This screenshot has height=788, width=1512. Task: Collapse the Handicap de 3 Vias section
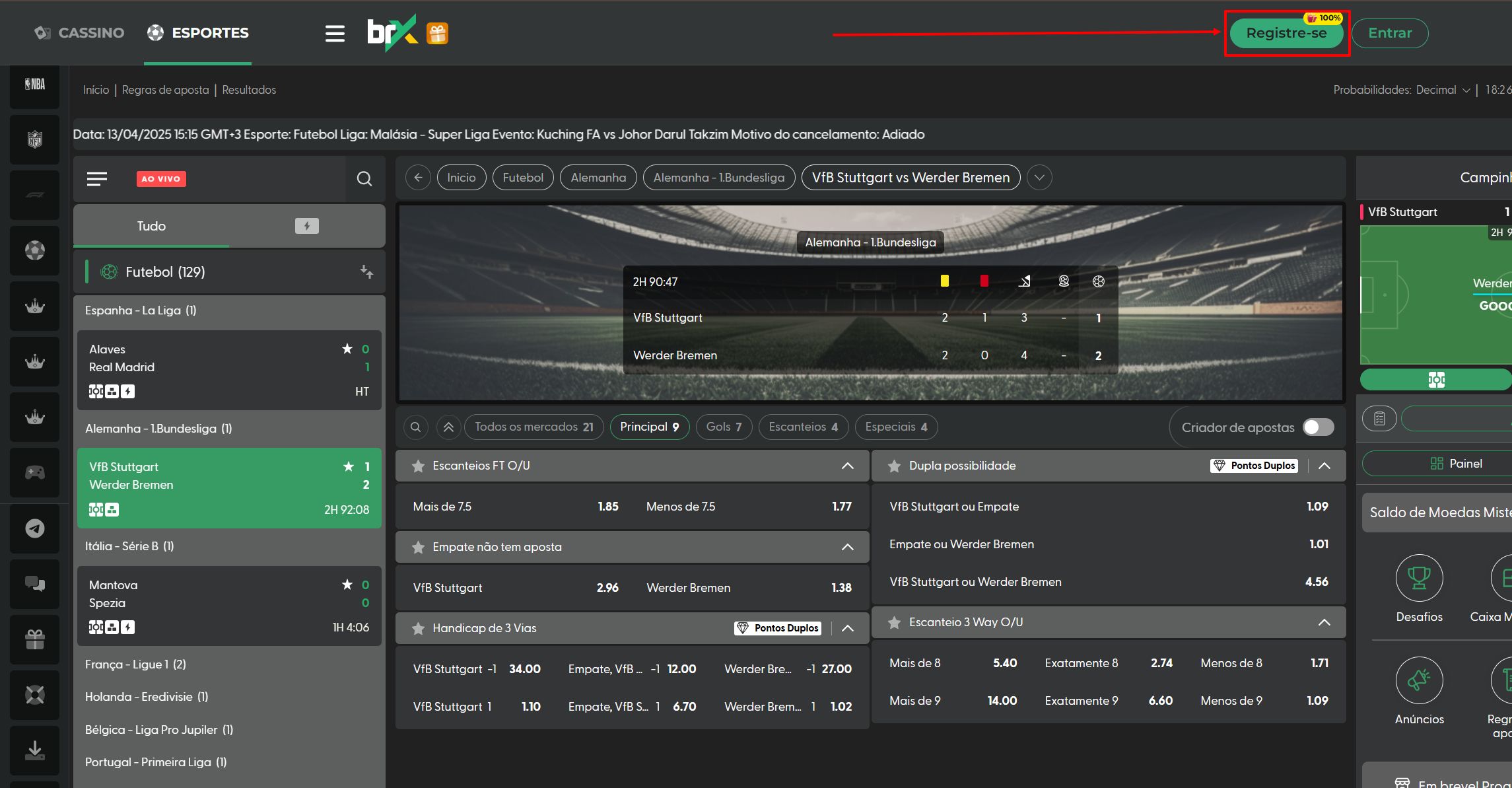tap(848, 629)
